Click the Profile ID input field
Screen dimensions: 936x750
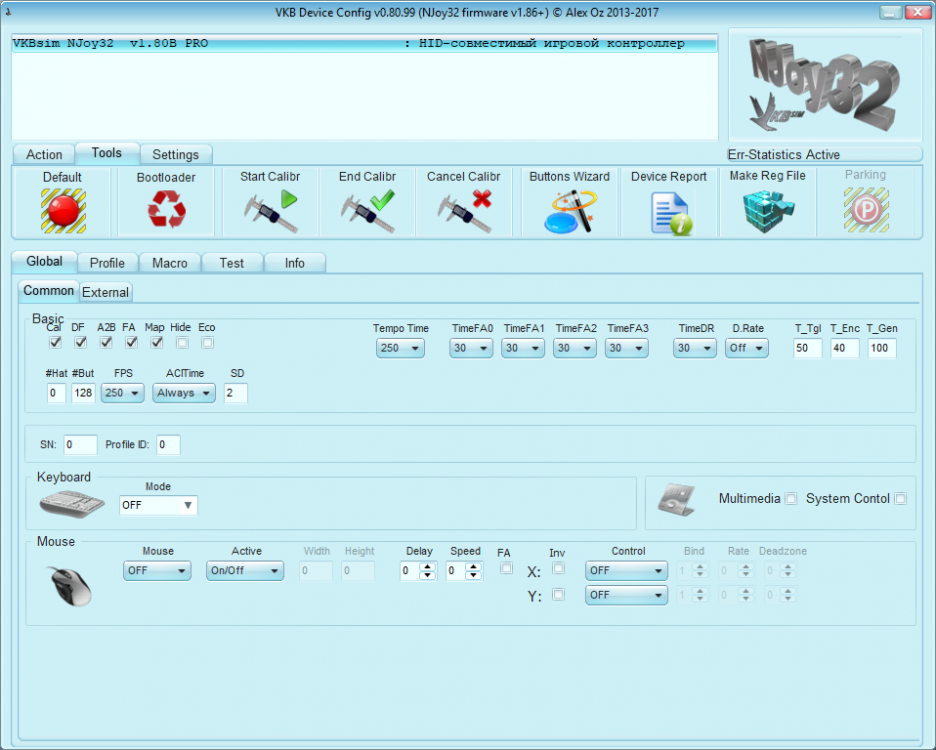pos(168,445)
